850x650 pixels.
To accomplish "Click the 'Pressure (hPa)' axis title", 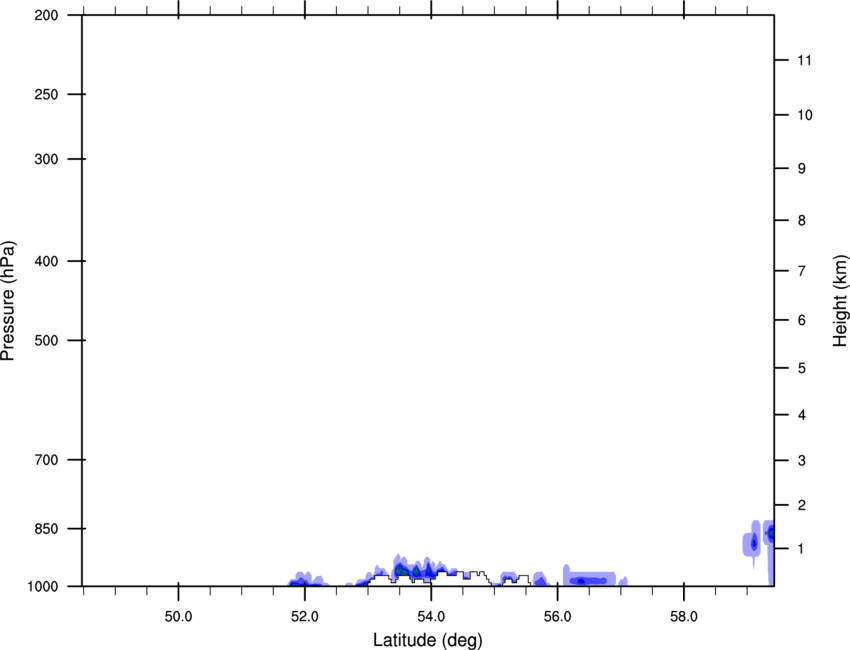I will tap(8, 300).
